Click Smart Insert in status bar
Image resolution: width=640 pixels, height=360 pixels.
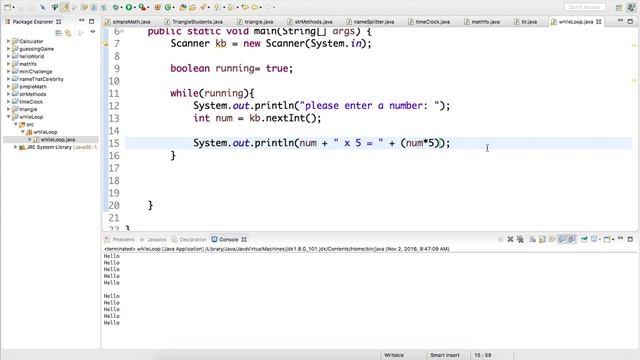coord(445,355)
